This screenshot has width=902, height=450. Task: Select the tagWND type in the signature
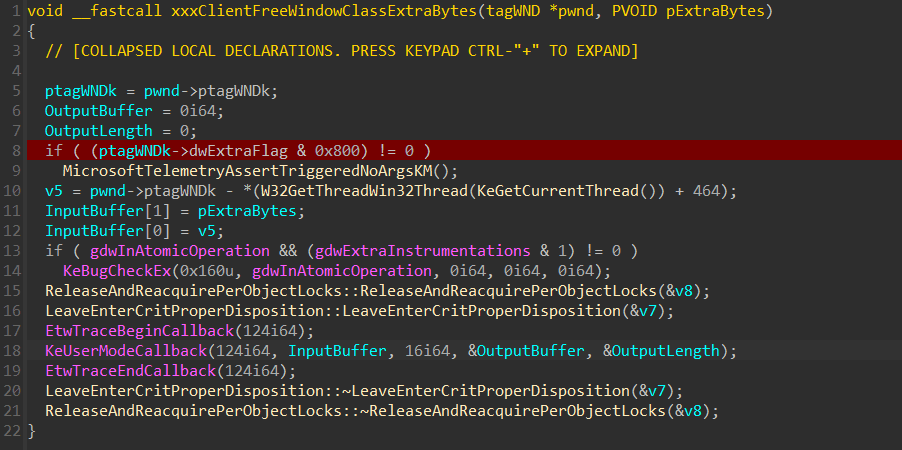tap(513, 12)
